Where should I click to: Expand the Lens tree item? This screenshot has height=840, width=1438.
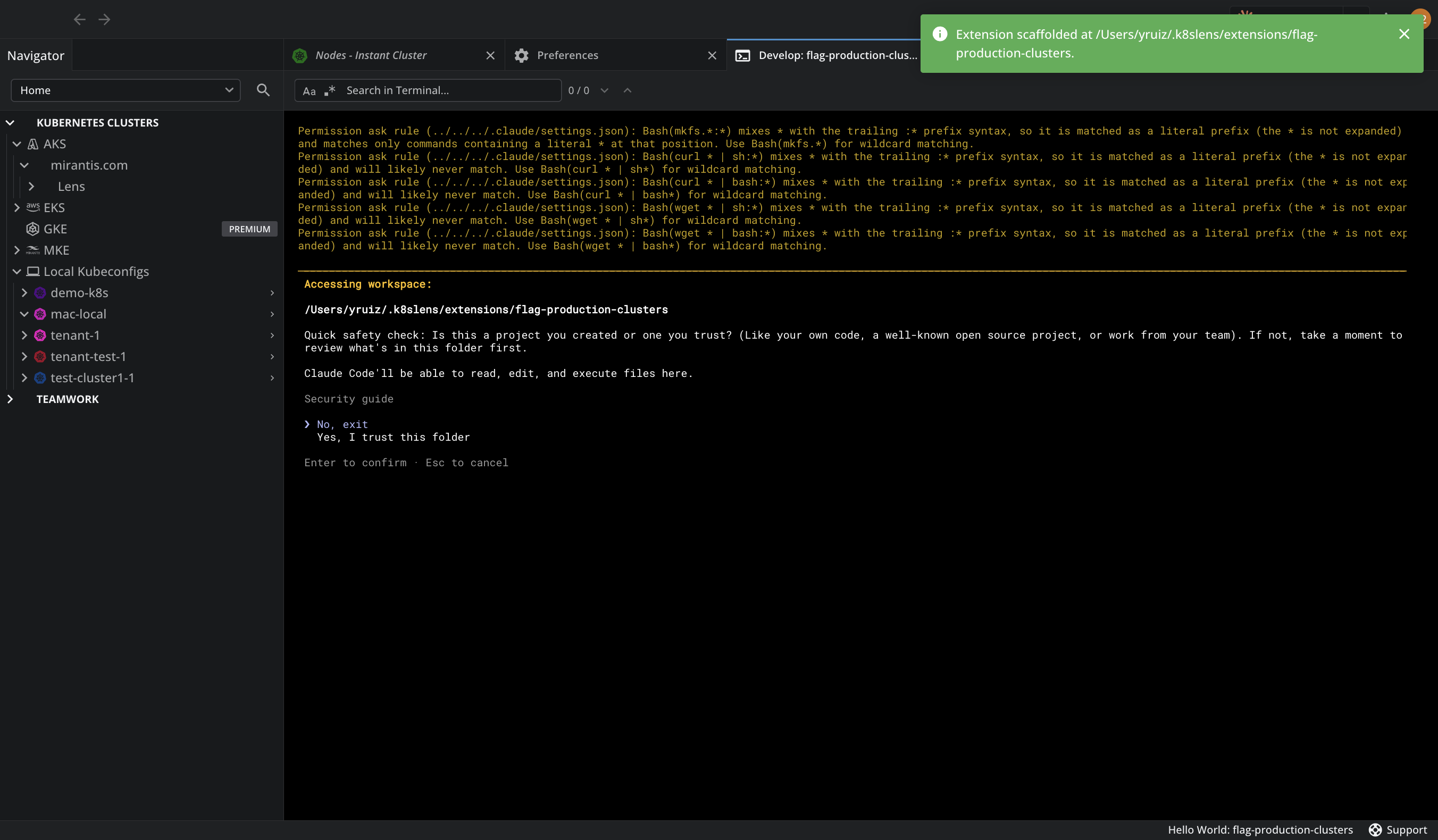[x=31, y=187]
